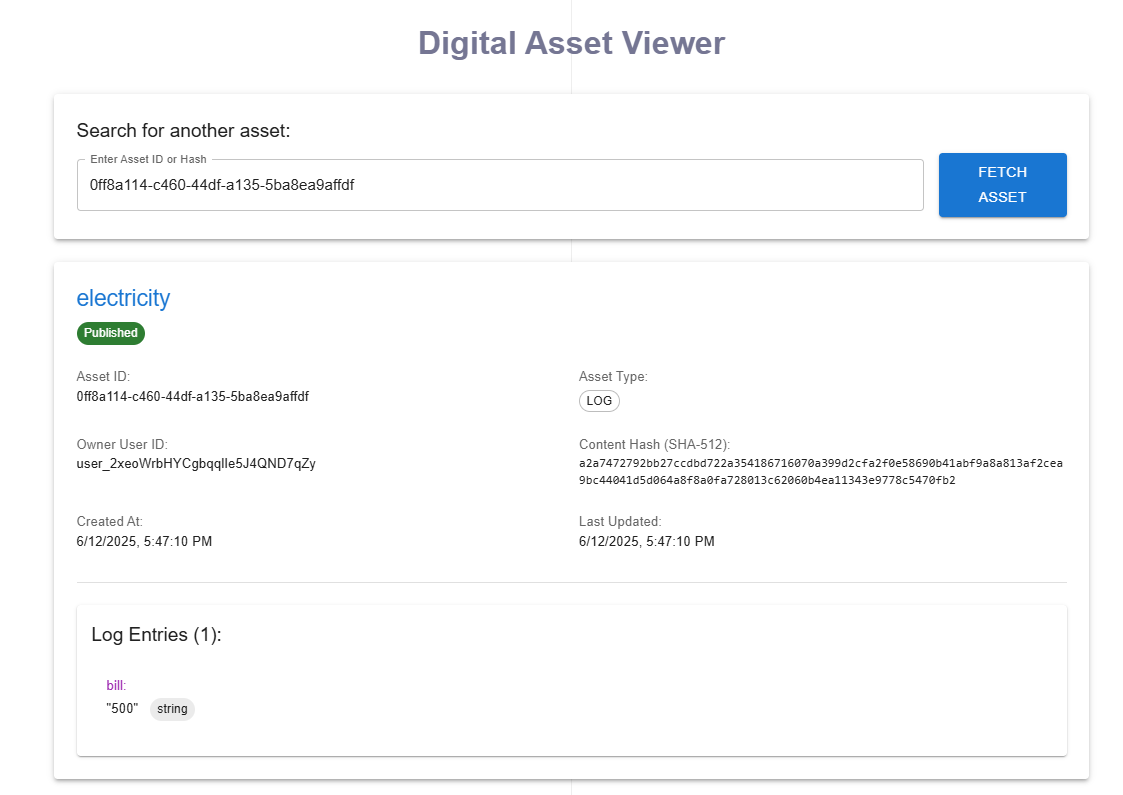Click the Content Hash (SHA-512) label
This screenshot has width=1123, height=795.
[655, 445]
